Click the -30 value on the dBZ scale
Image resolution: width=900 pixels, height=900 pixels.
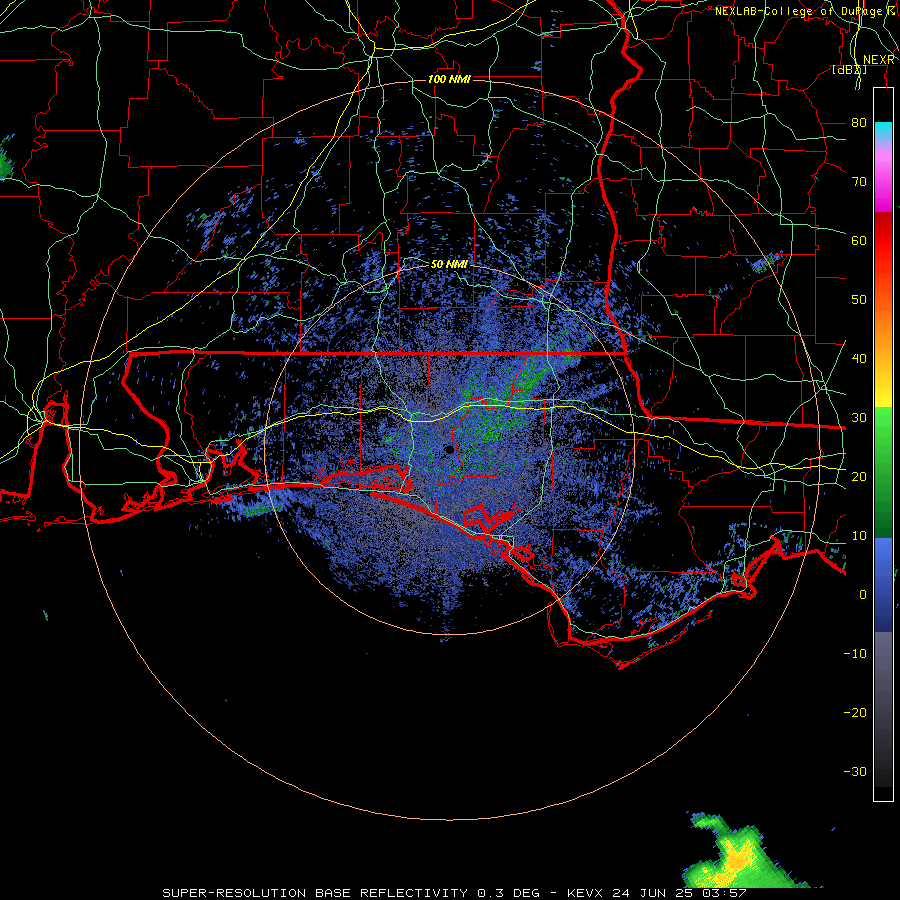[855, 771]
